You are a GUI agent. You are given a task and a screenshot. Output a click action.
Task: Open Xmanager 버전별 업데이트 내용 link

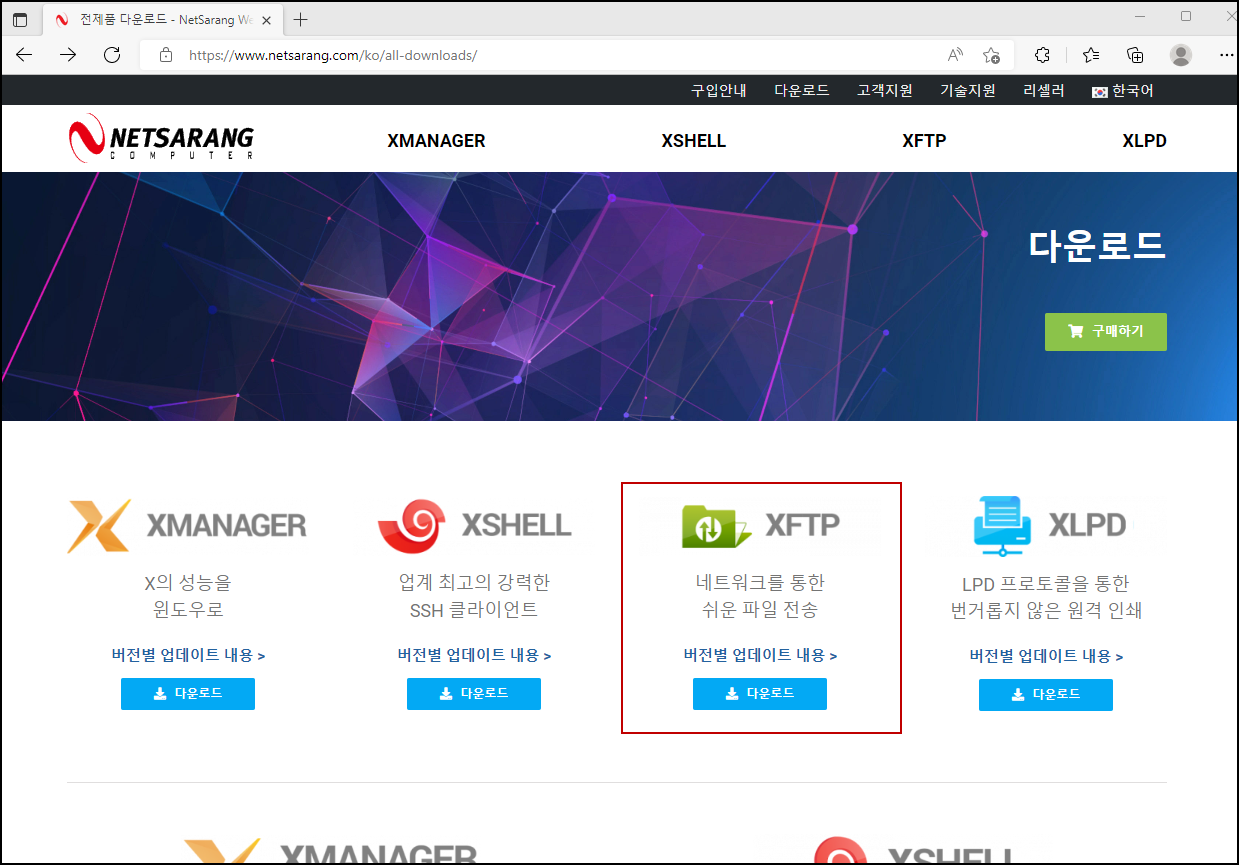188,656
